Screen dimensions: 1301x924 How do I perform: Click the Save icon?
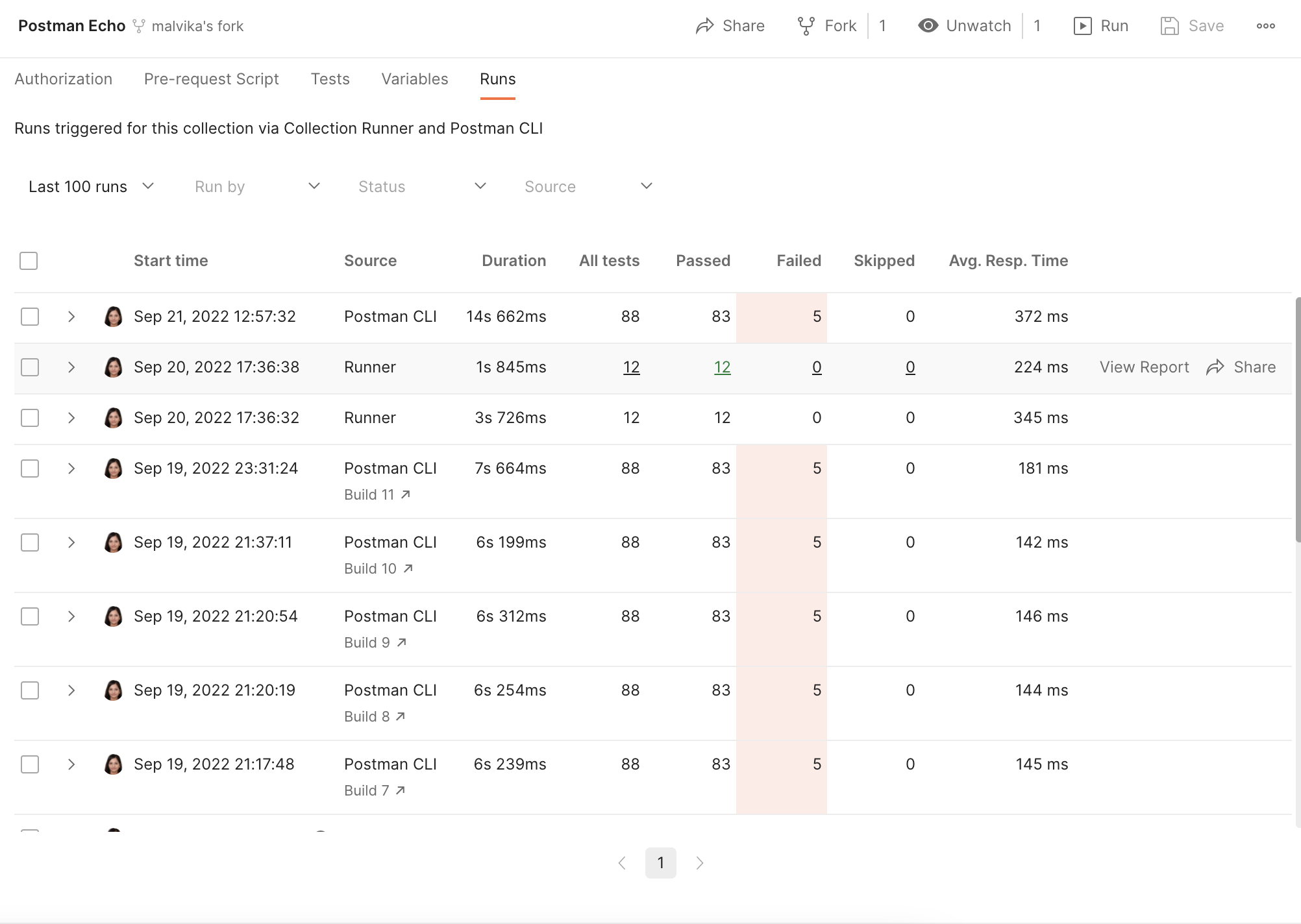pos(1171,25)
